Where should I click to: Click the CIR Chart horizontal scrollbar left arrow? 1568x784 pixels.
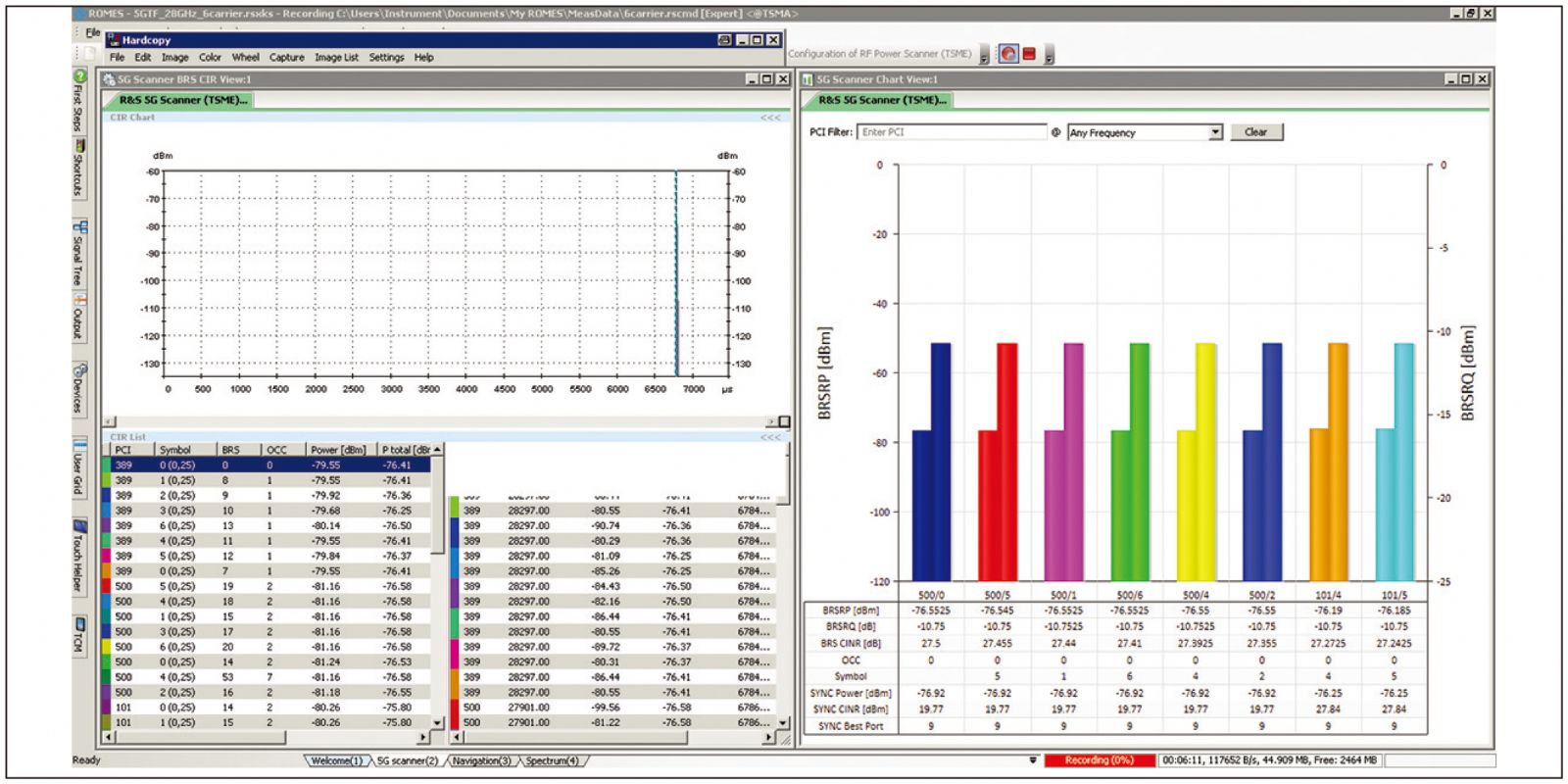[x=109, y=421]
